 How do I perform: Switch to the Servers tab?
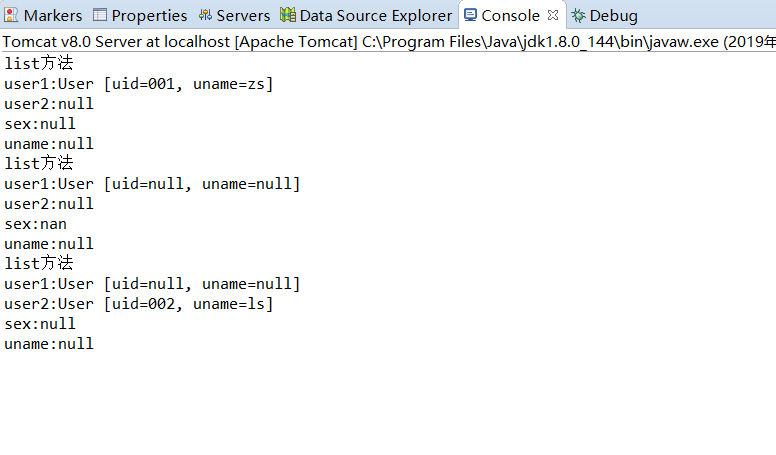[x=235, y=15]
